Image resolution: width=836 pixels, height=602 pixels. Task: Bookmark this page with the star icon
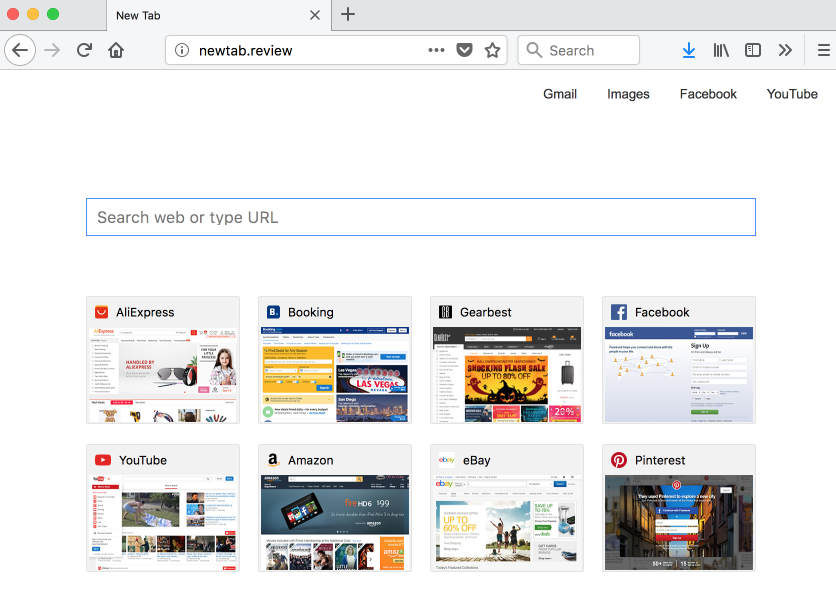492,50
